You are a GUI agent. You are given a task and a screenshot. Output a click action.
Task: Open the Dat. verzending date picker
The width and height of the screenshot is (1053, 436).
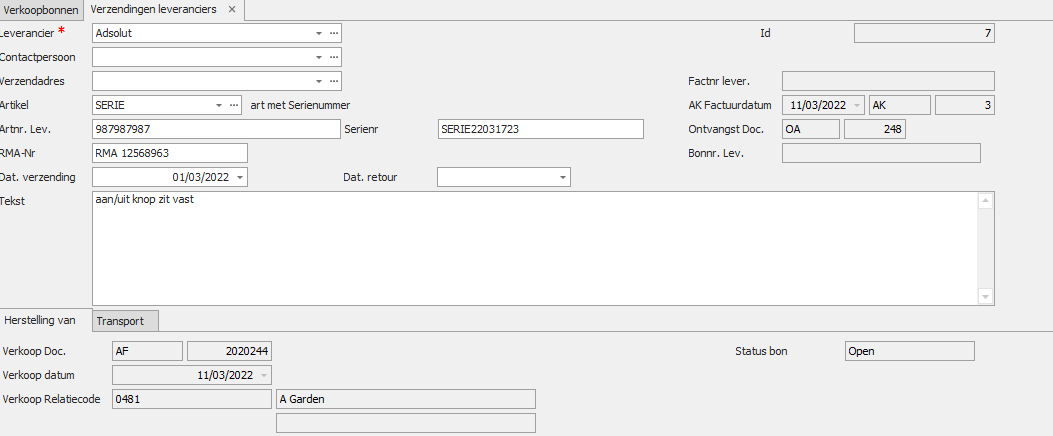click(x=240, y=177)
